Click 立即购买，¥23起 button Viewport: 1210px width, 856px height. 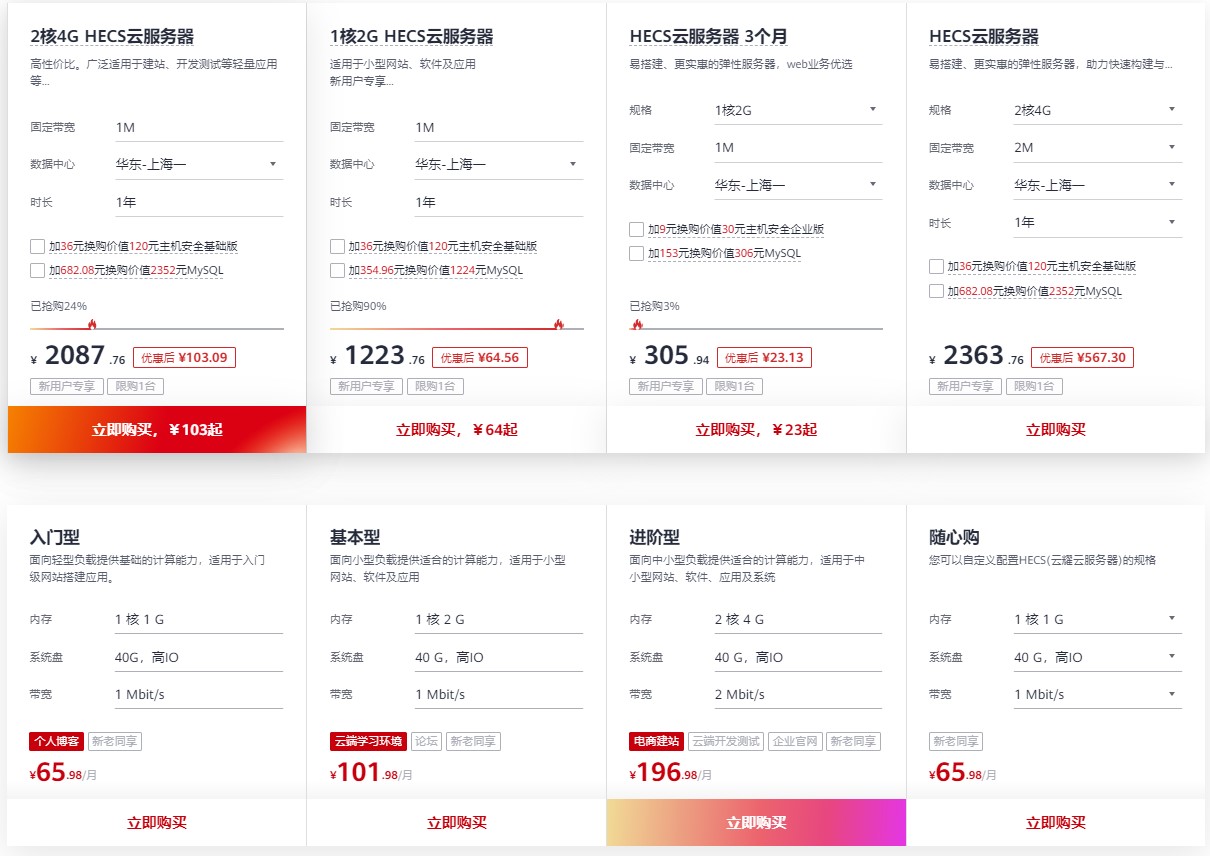[x=756, y=429]
